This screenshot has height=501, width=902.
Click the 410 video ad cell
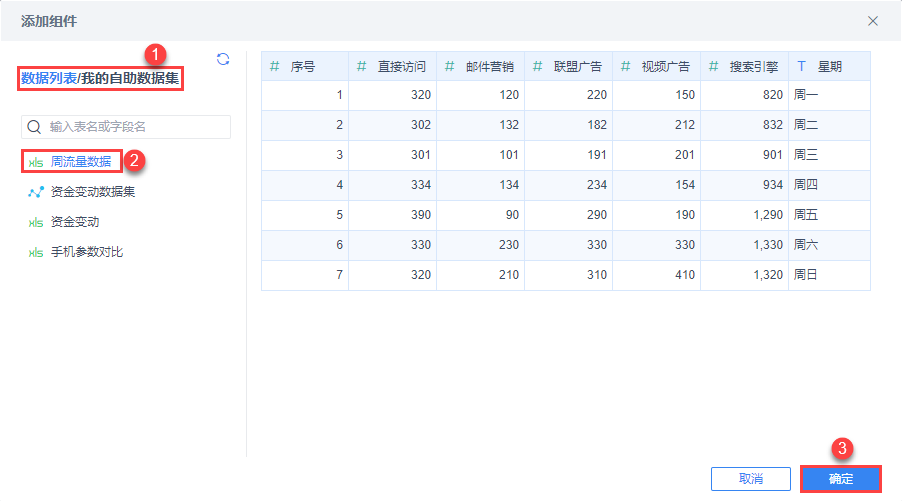click(x=657, y=274)
